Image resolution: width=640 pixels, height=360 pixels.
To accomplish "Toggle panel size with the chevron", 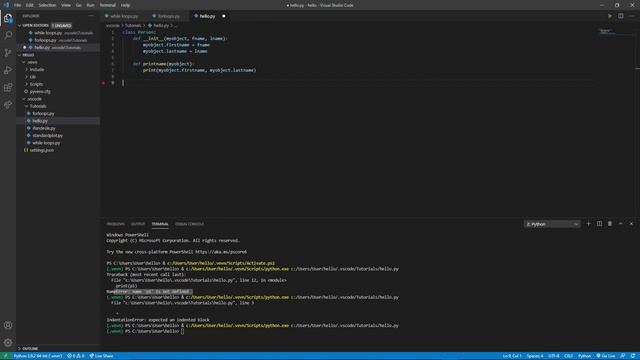I will tap(620, 224).
